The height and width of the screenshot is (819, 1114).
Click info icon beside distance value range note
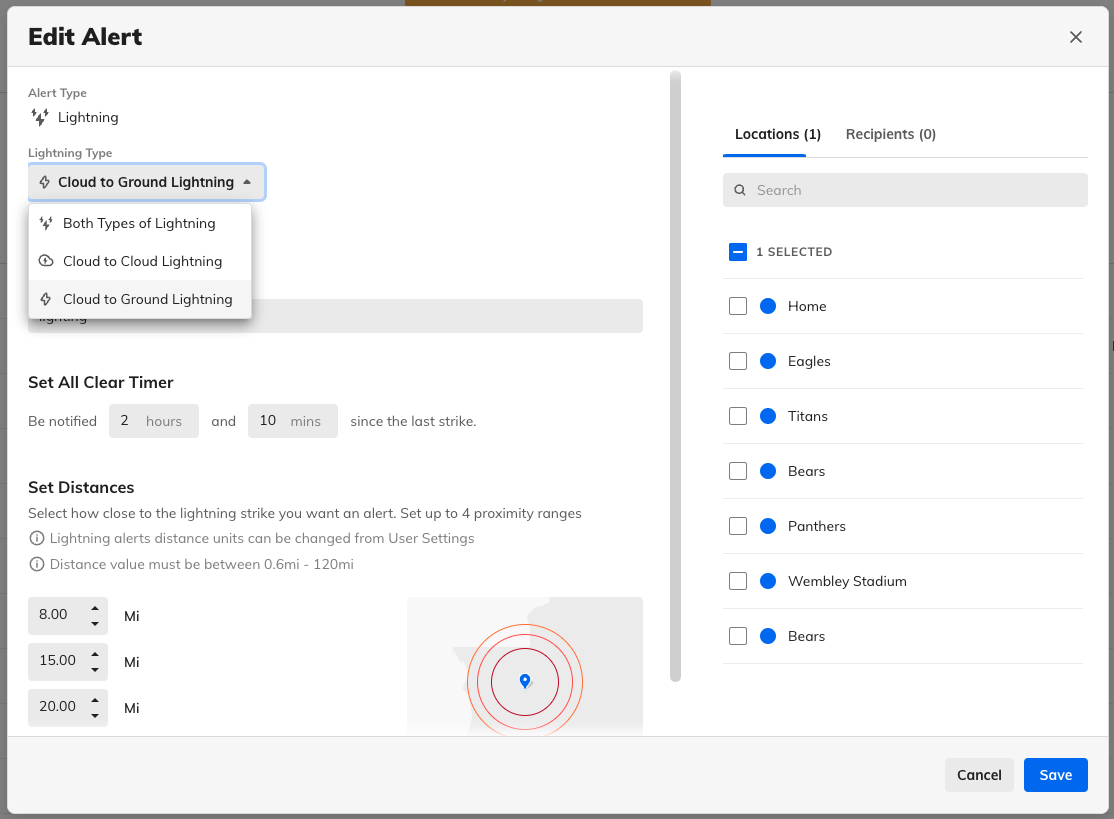(x=37, y=564)
